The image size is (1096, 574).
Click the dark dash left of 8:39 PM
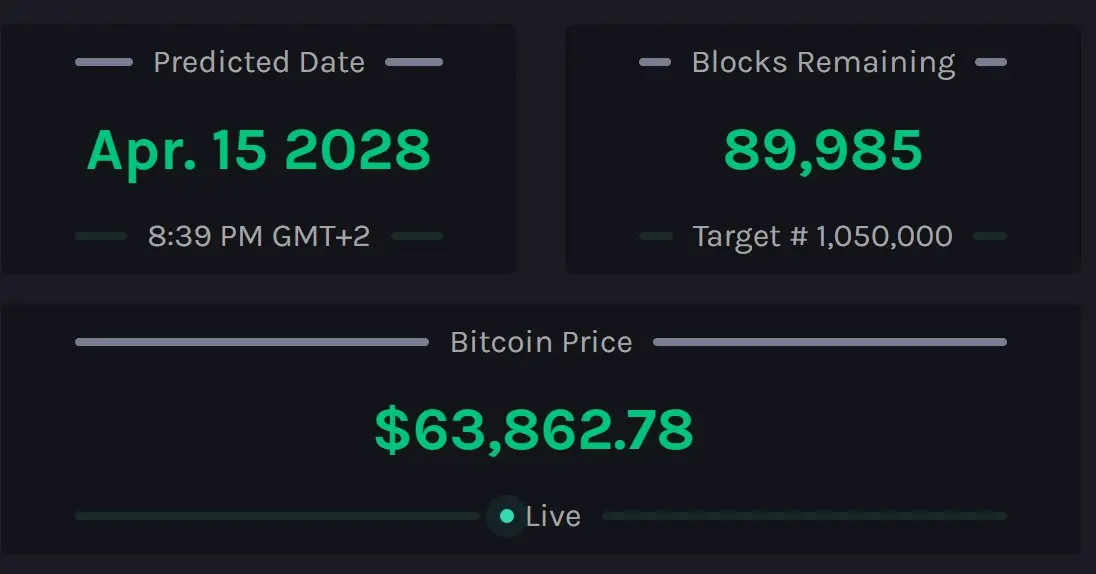coord(101,236)
